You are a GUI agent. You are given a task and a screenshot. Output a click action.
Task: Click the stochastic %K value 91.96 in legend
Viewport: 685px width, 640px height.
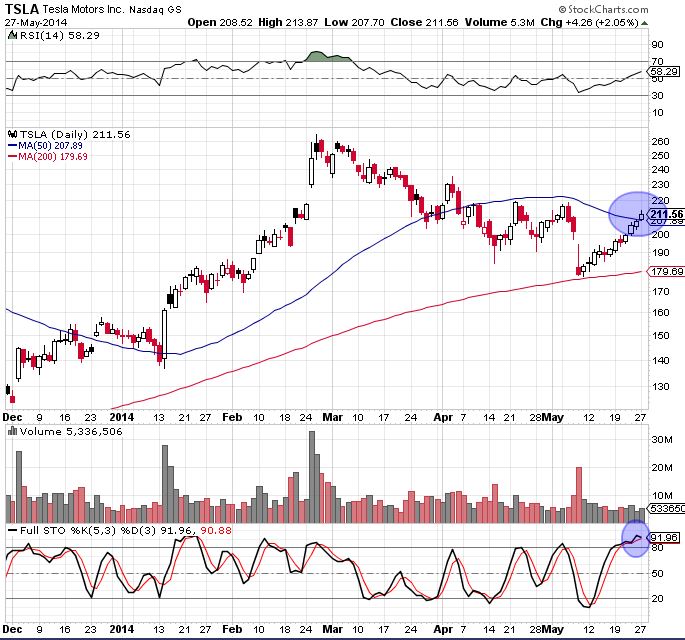point(178,530)
